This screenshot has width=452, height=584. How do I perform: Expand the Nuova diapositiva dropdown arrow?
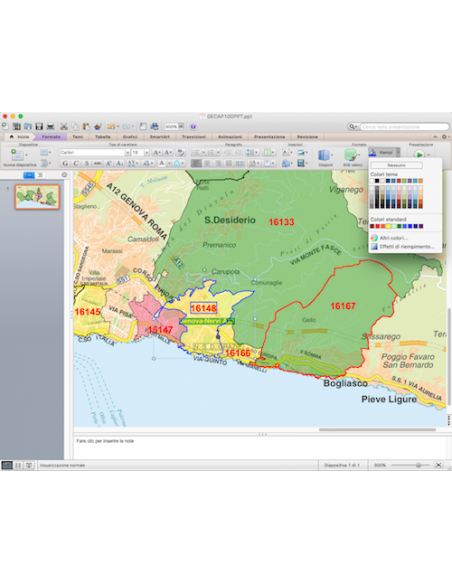pyautogui.click(x=26, y=154)
